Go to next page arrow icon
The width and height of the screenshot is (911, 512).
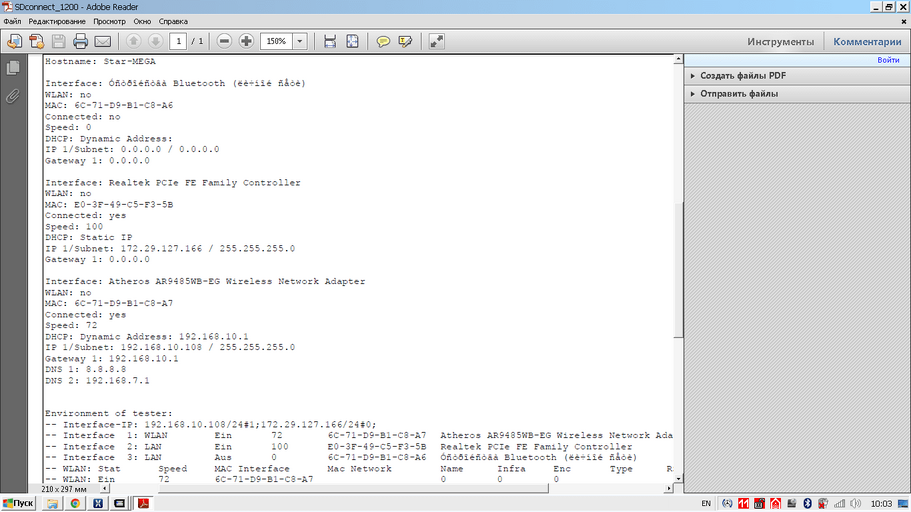coord(155,41)
